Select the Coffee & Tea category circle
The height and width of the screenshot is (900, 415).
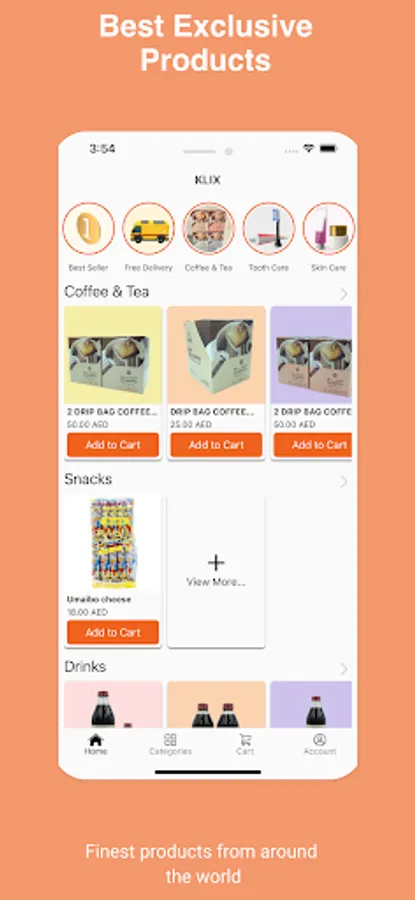tap(209, 228)
